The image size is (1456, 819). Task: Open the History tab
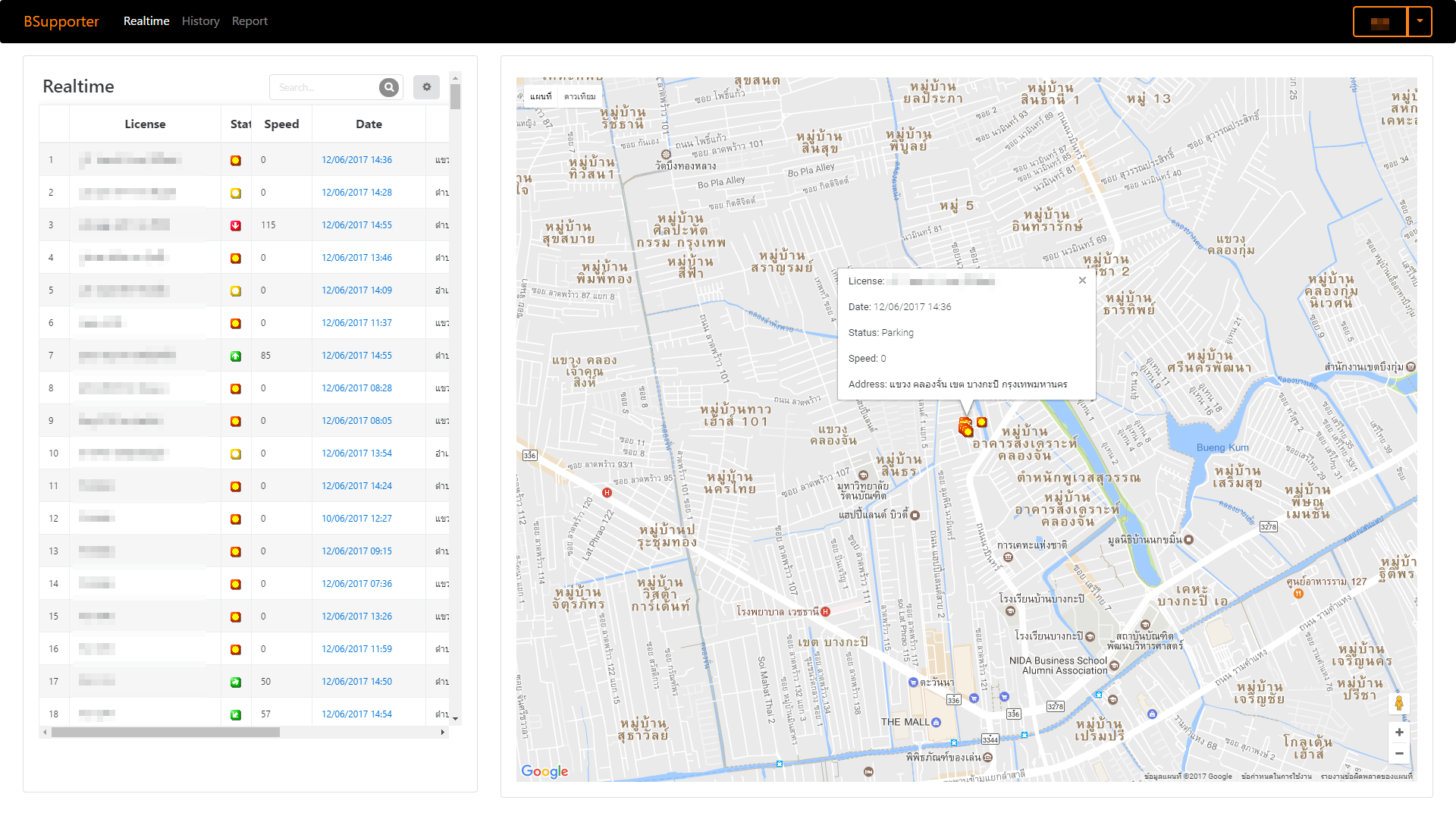pyautogui.click(x=200, y=21)
